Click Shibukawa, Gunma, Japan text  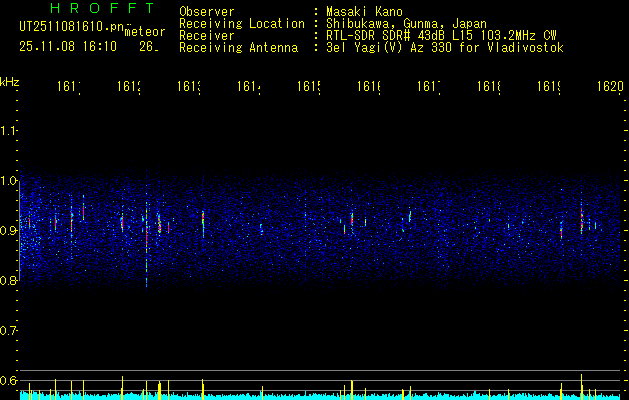pos(406,24)
